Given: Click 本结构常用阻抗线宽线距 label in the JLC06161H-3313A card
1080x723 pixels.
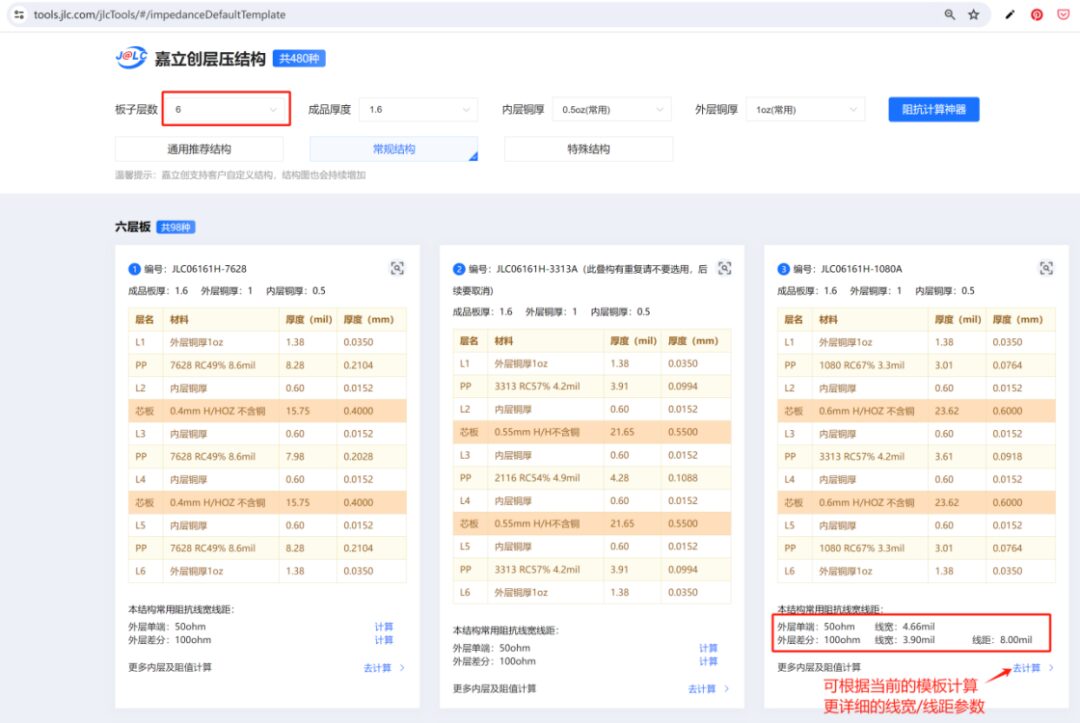Looking at the screenshot, I should (506, 630).
